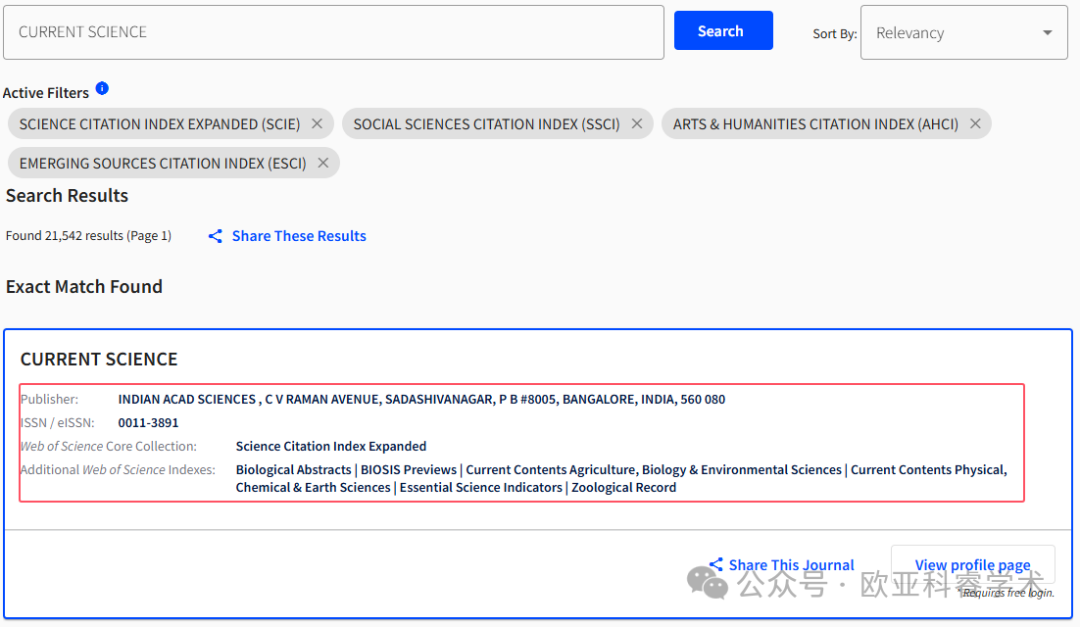Click the Zoological Record entry

click(x=624, y=487)
